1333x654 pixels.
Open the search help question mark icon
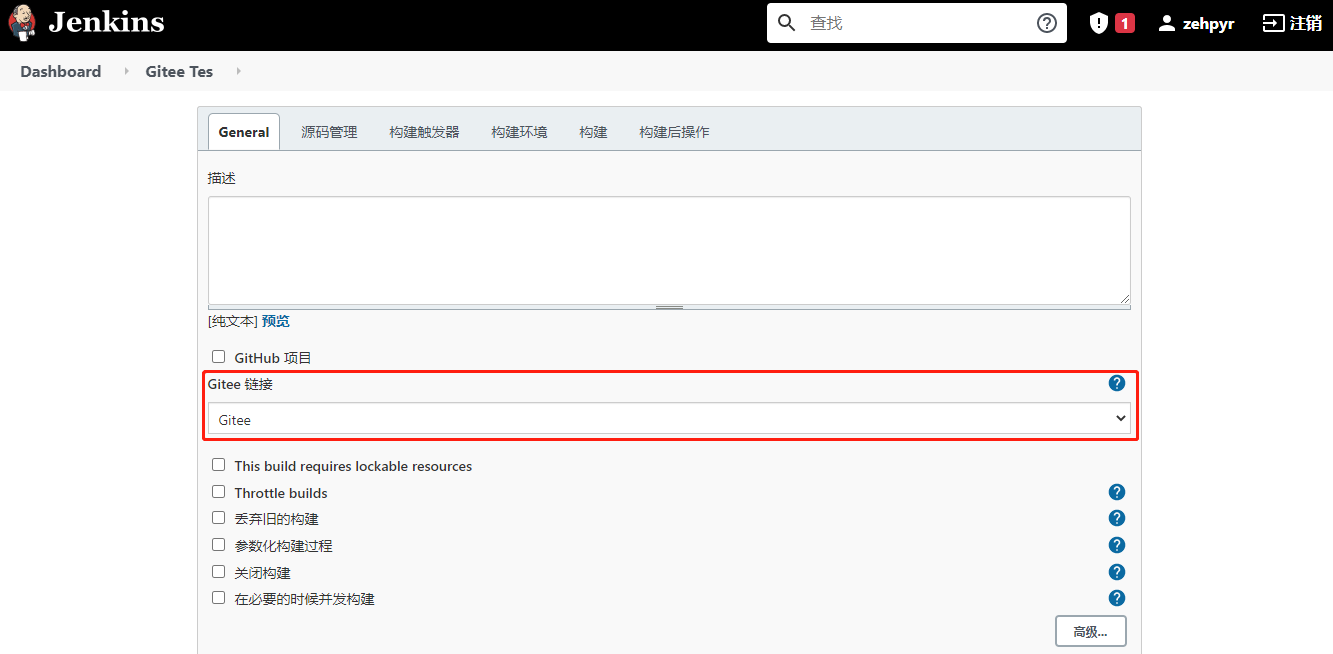click(1047, 22)
